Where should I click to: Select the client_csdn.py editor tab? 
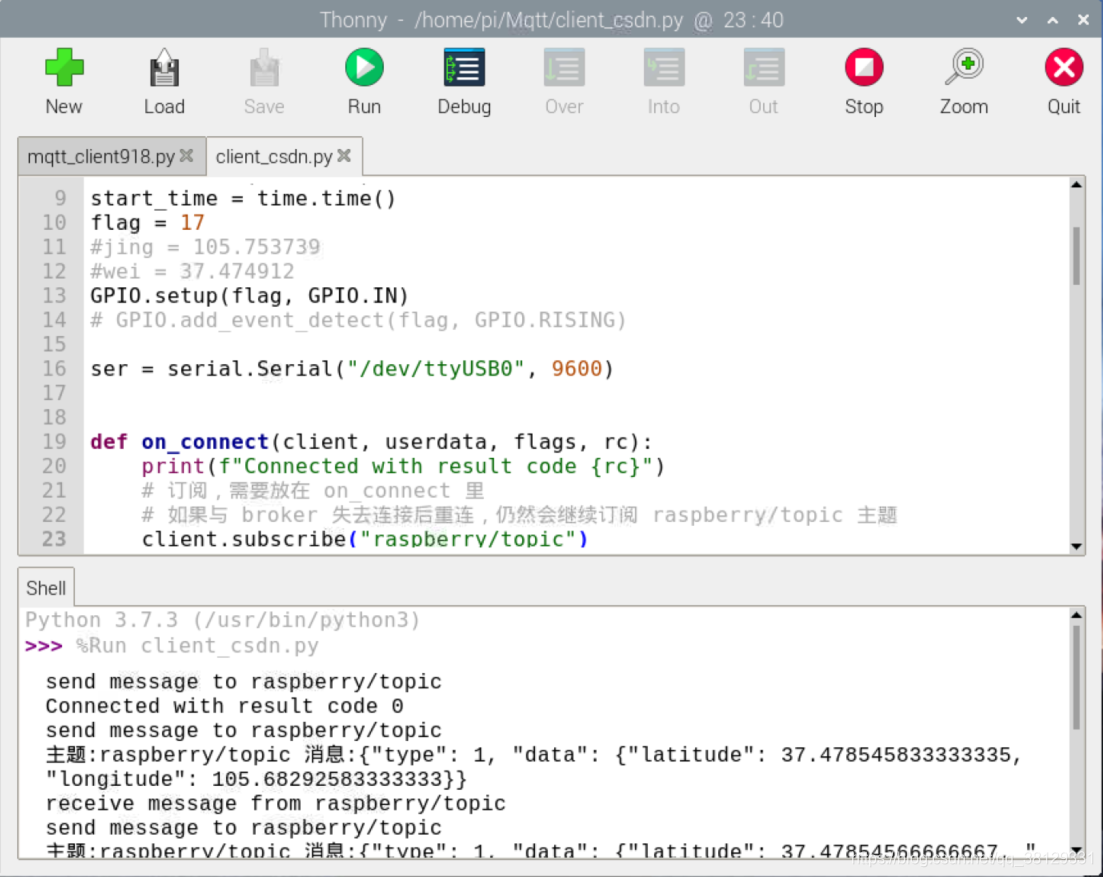tap(274, 156)
